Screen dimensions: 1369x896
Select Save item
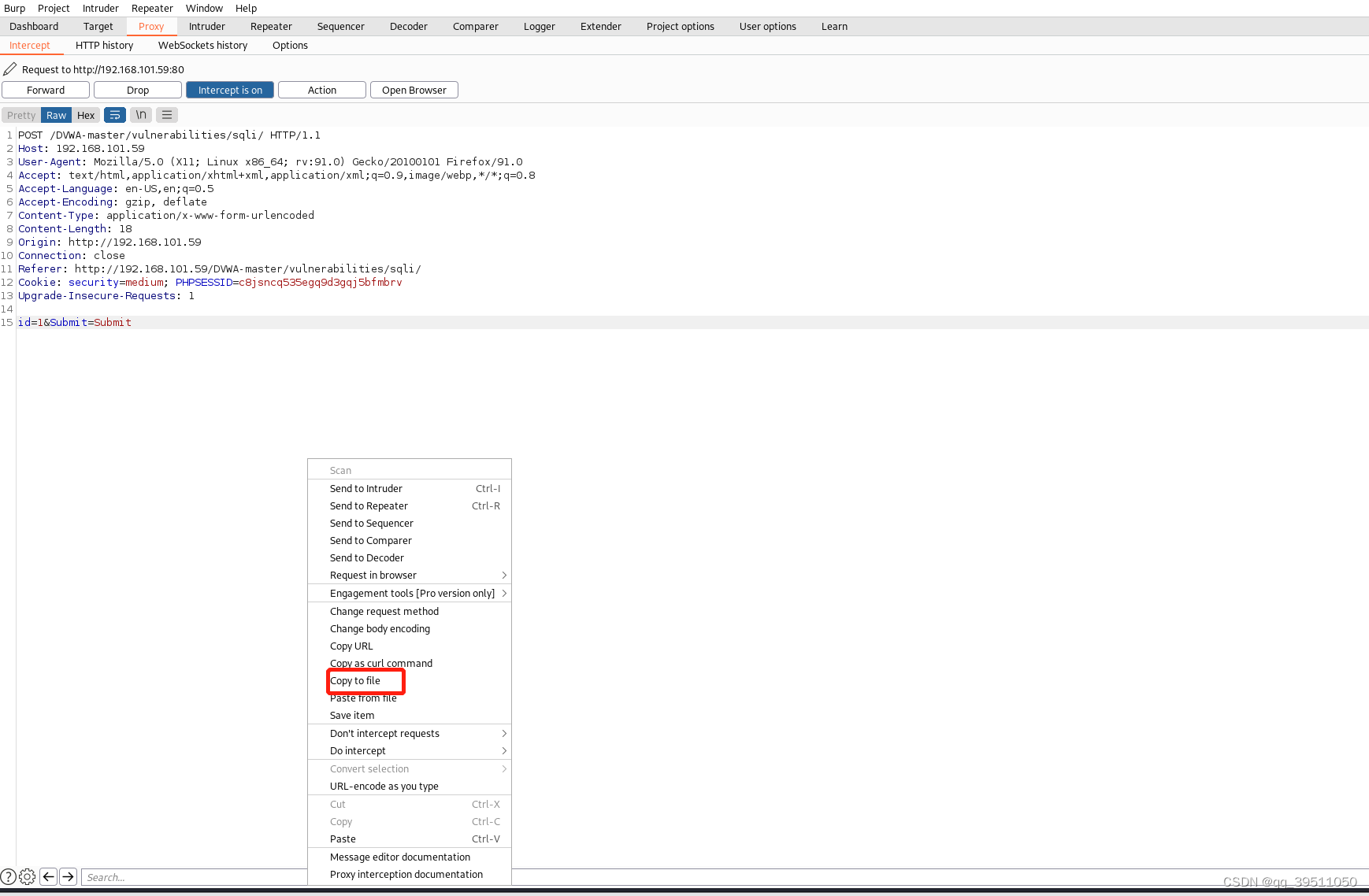click(x=410, y=716)
